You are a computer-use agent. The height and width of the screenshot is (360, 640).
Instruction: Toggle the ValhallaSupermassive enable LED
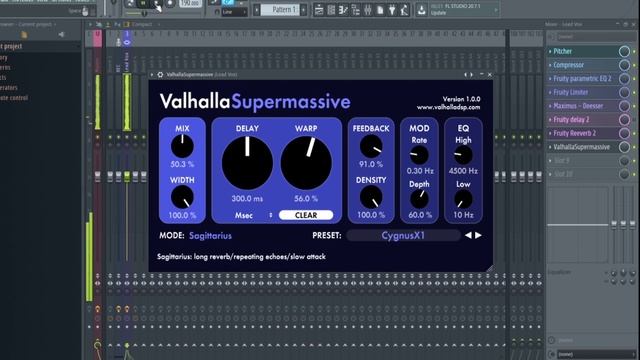[634, 147]
